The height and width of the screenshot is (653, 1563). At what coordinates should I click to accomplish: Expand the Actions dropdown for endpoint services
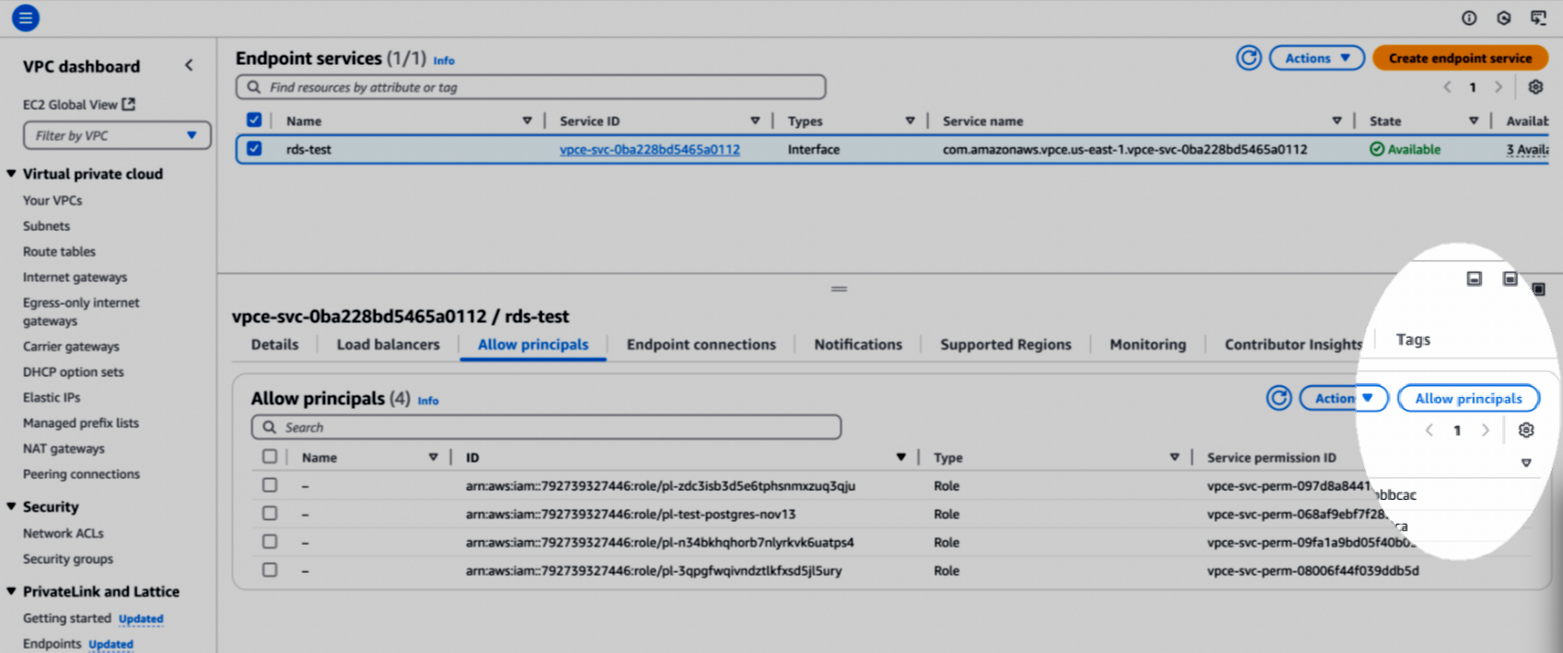tap(1317, 58)
